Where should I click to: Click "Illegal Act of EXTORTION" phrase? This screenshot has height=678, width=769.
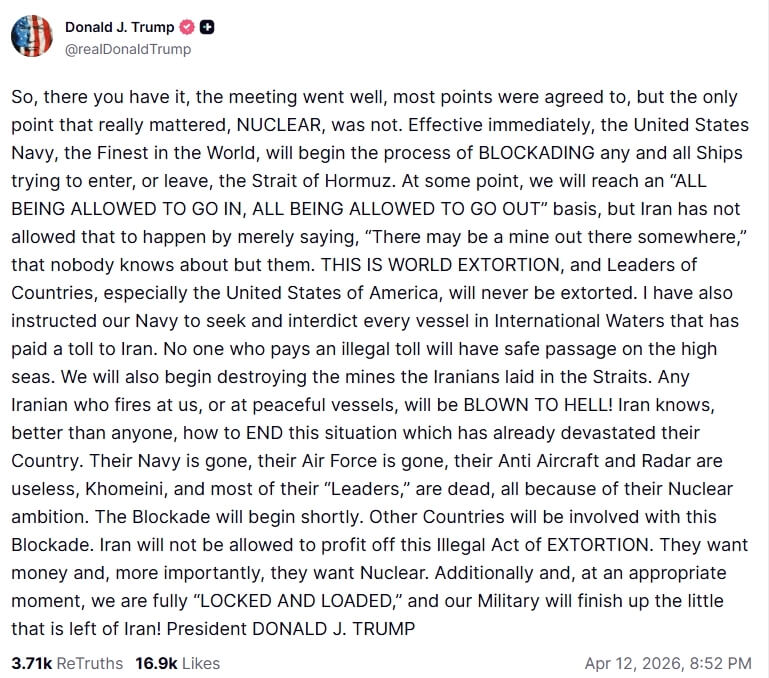pos(557,546)
